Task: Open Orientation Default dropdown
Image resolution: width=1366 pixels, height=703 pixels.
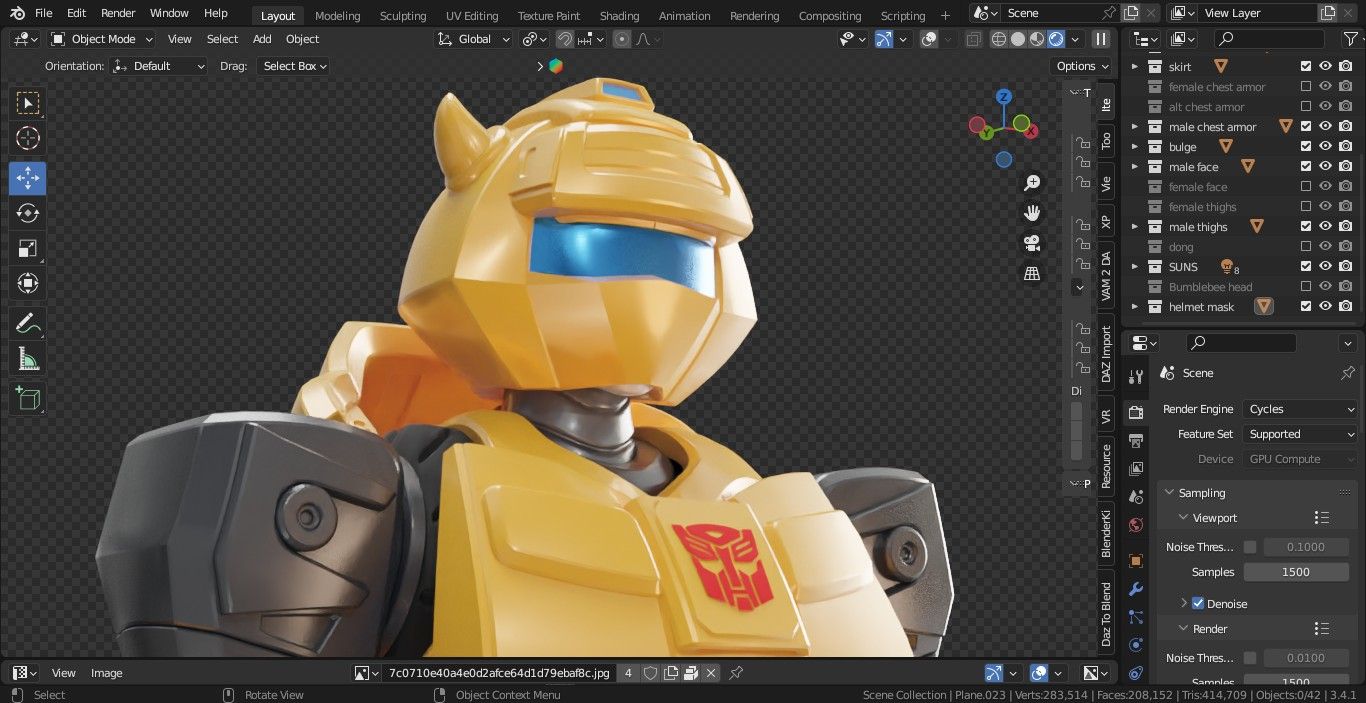Action: click(x=160, y=66)
